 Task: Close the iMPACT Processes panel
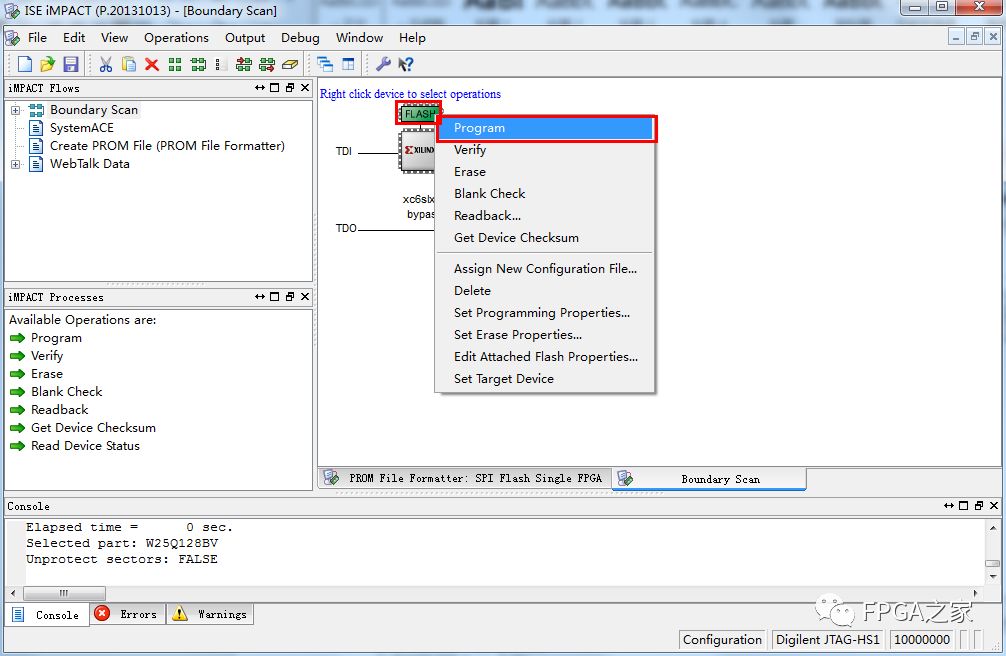point(305,297)
